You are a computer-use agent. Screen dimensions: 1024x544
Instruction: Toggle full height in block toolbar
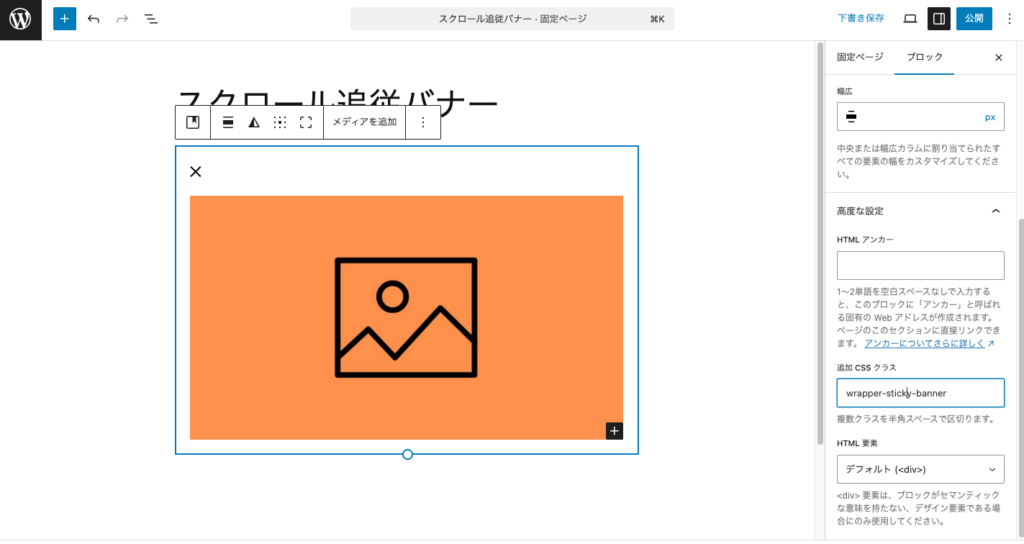click(x=306, y=122)
